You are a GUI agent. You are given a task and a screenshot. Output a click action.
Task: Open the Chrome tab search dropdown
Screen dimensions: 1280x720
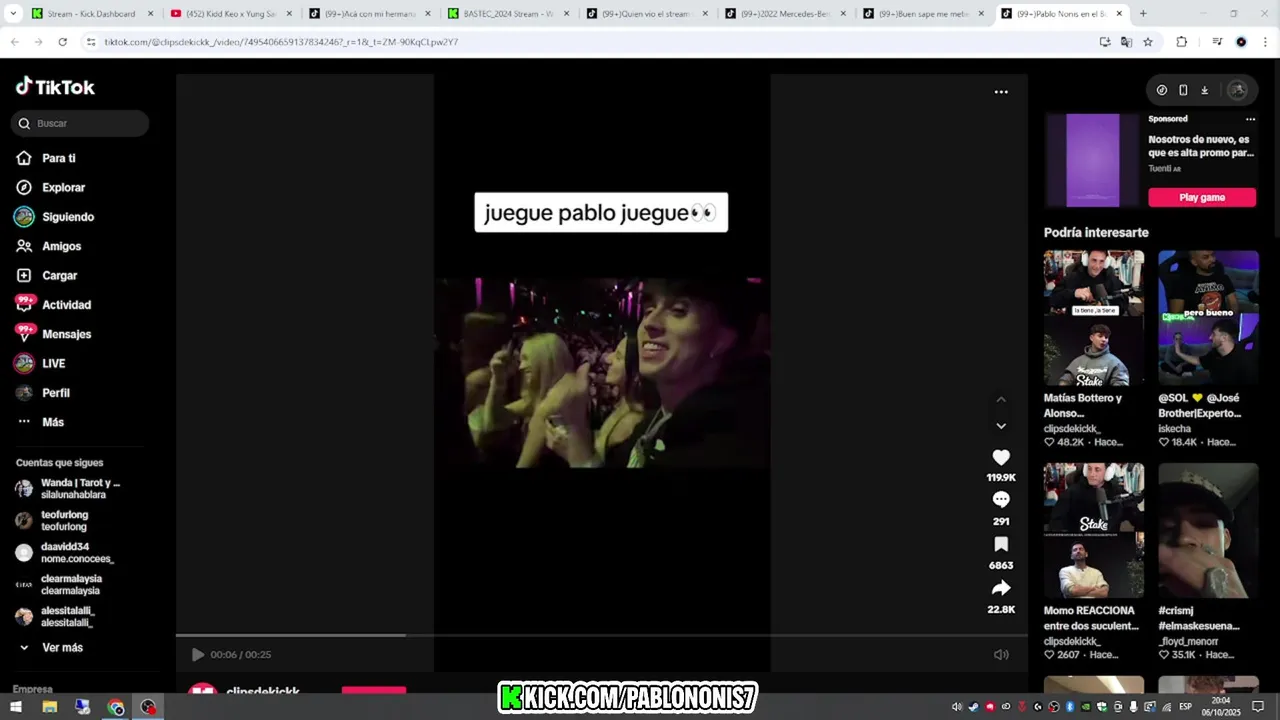pyautogui.click(x=13, y=13)
